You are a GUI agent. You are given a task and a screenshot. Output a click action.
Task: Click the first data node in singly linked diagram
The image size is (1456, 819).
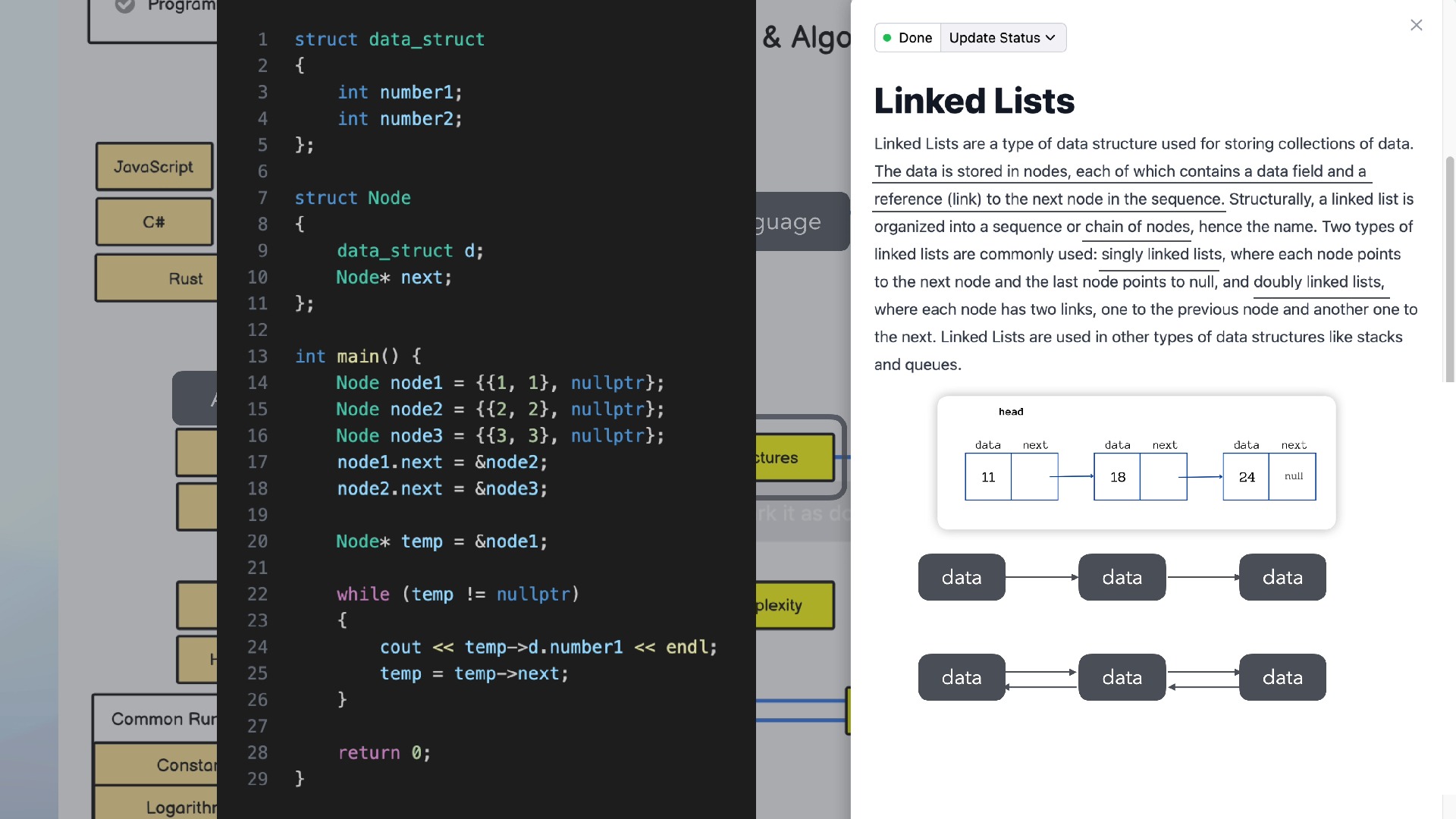coord(962,578)
